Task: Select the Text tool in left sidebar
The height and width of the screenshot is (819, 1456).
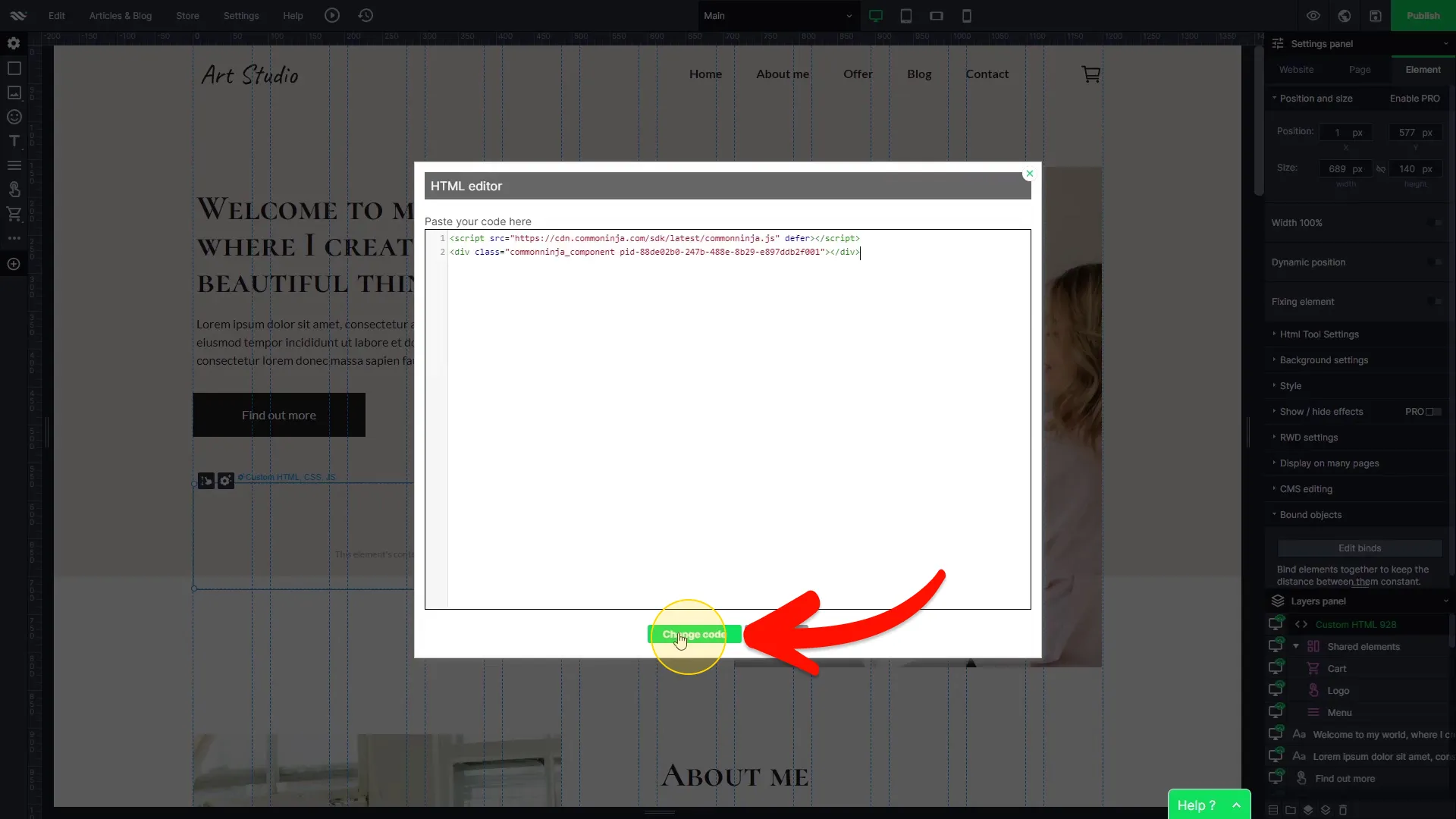Action: click(14, 141)
